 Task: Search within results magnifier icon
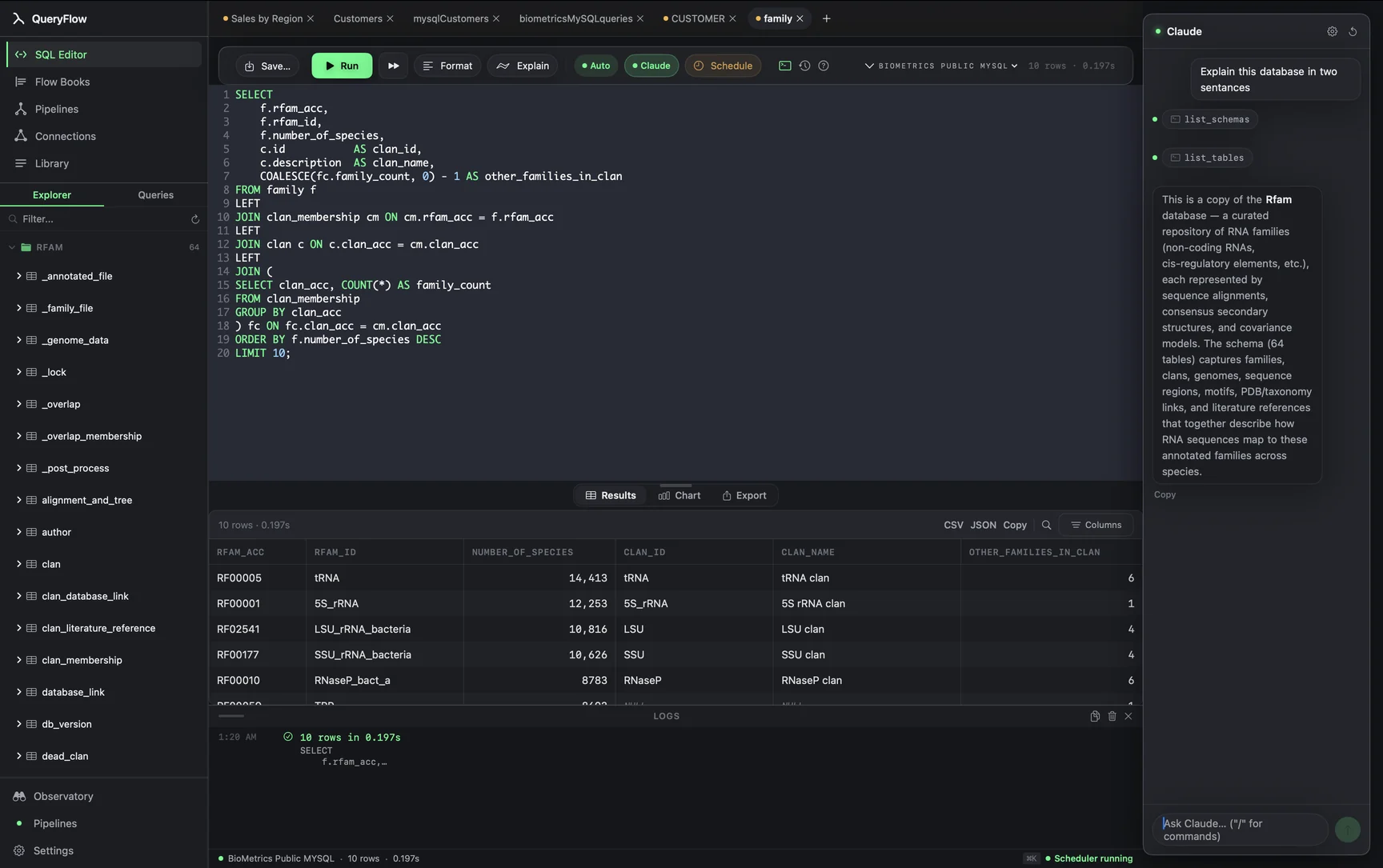click(x=1046, y=525)
